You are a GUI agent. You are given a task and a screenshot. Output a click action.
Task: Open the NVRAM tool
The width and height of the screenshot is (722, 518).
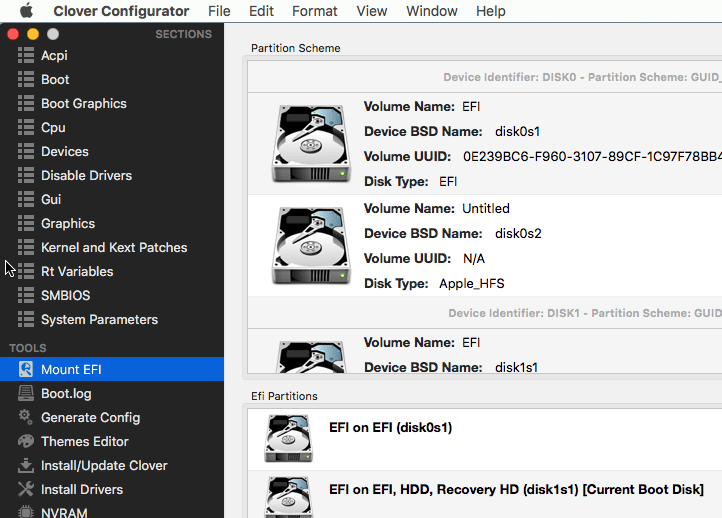tap(112, 510)
